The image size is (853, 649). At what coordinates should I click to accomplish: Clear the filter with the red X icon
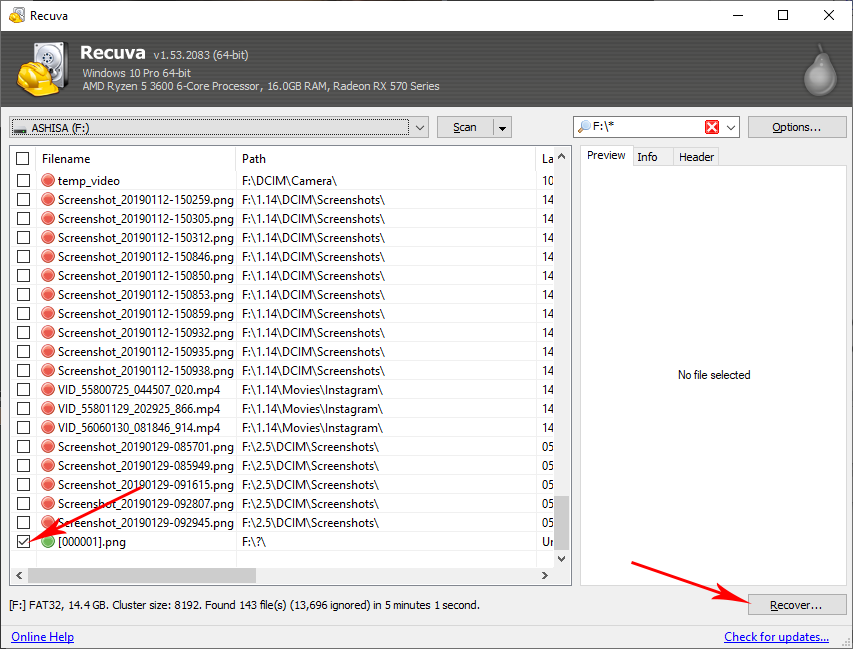[712, 127]
